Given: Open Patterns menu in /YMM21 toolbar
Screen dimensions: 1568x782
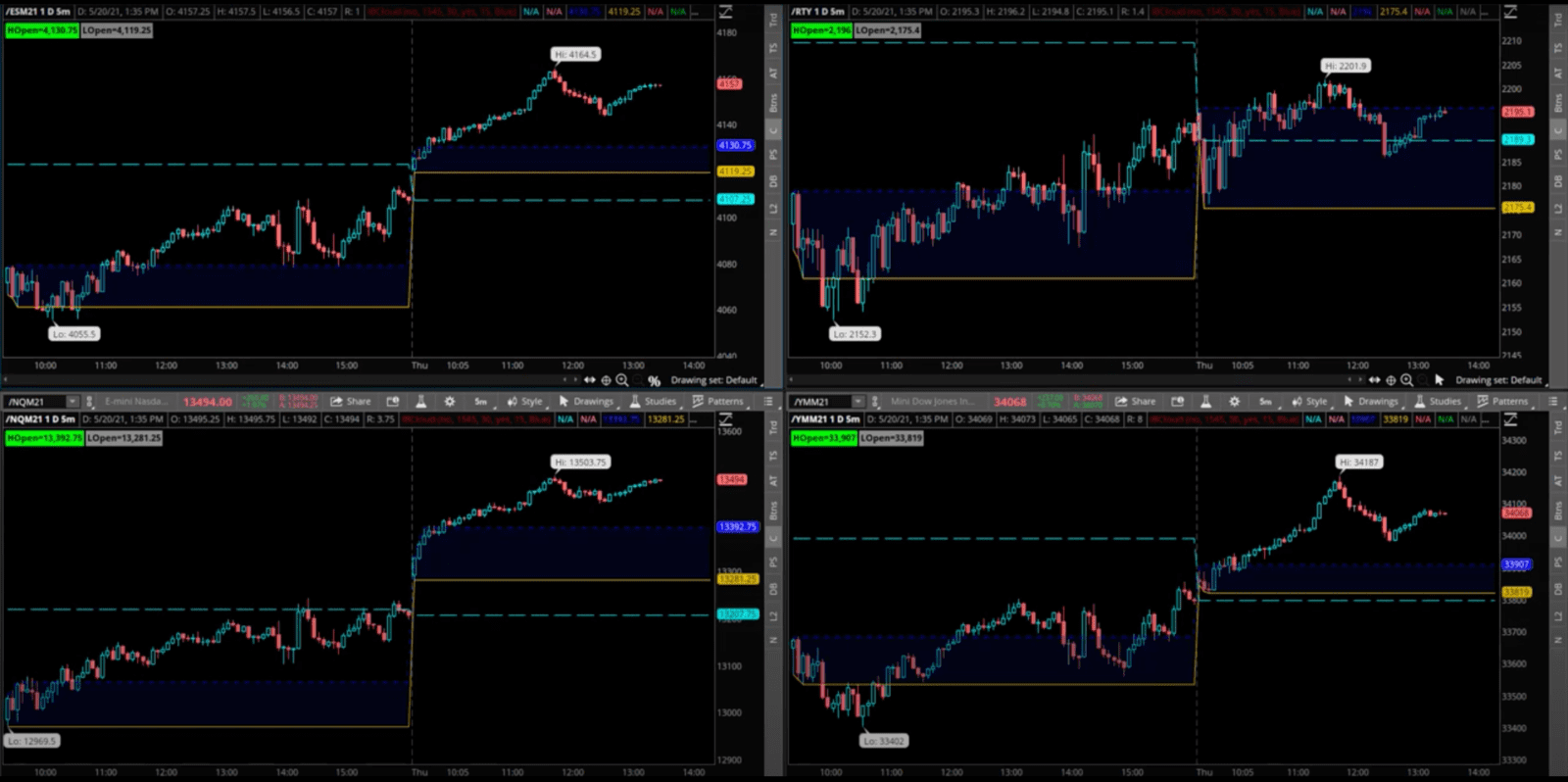Looking at the screenshot, I should 1503,402.
